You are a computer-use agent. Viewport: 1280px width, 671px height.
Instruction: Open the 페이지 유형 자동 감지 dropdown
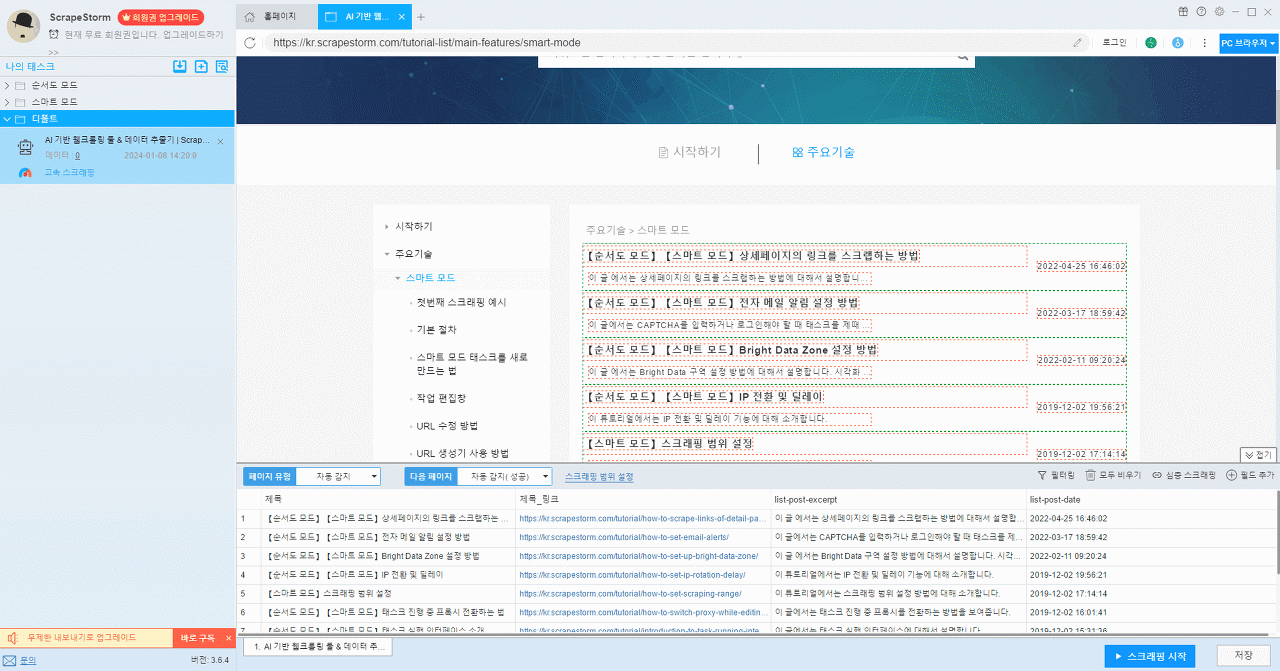tap(337, 477)
